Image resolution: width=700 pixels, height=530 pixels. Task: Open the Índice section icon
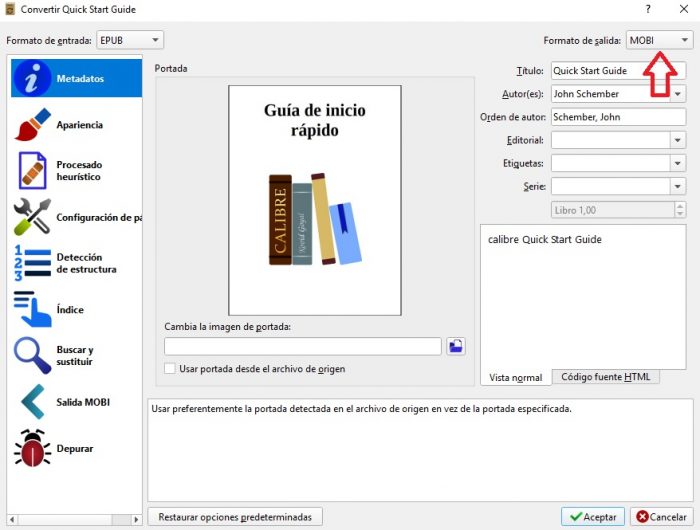click(32, 309)
